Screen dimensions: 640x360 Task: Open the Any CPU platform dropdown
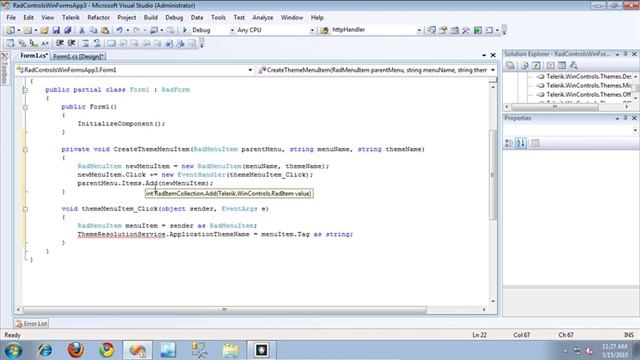[x=312, y=30]
